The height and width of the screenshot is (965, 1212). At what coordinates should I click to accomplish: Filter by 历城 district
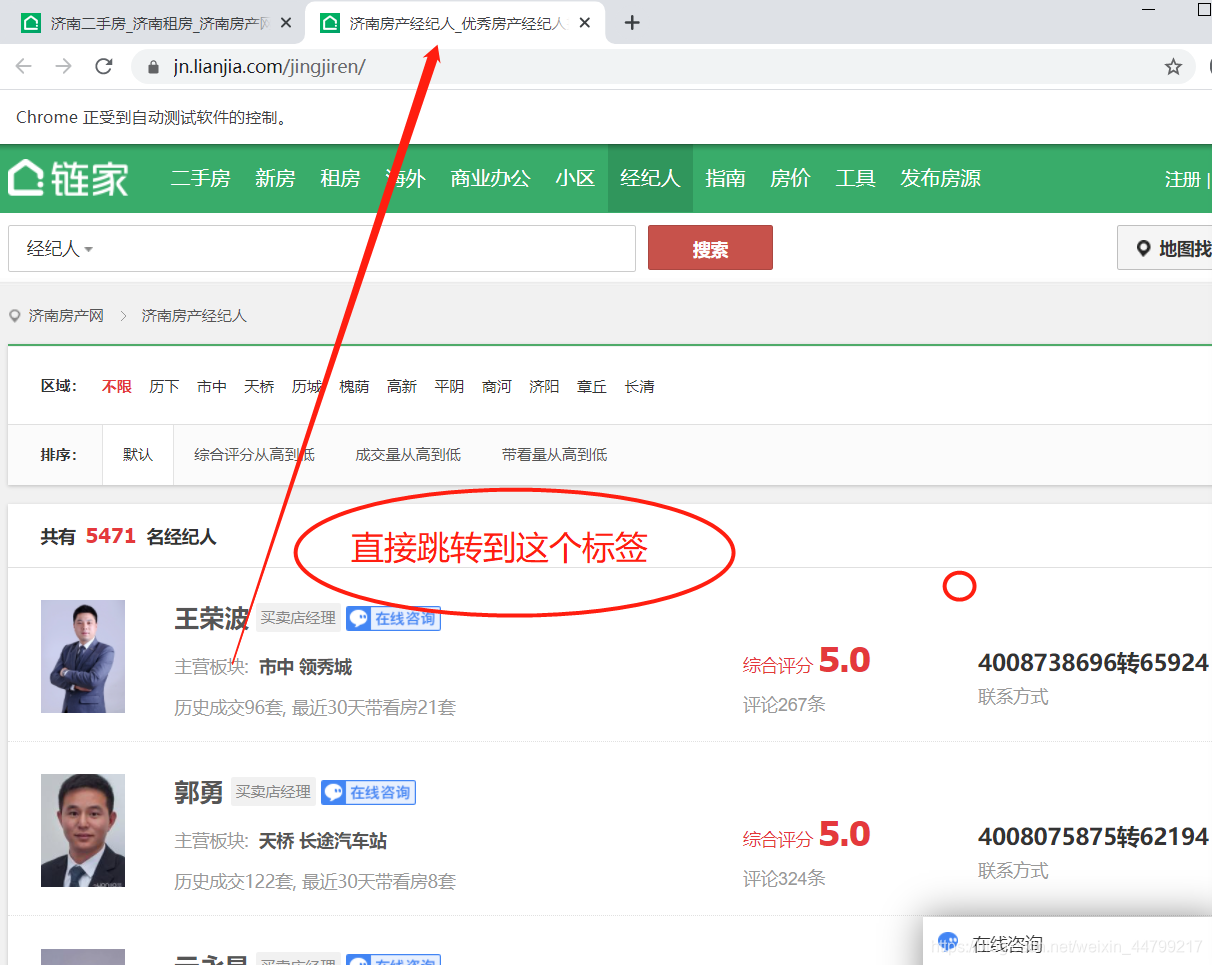click(307, 386)
